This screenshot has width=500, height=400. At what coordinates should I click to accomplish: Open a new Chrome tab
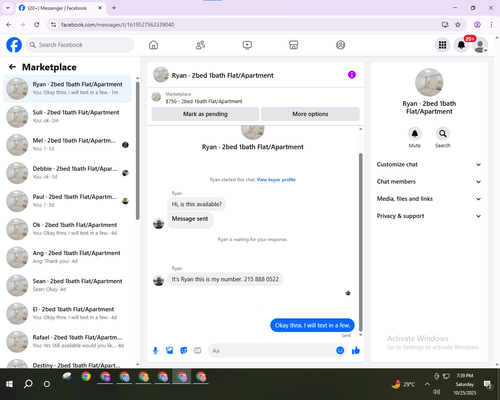point(114,8)
